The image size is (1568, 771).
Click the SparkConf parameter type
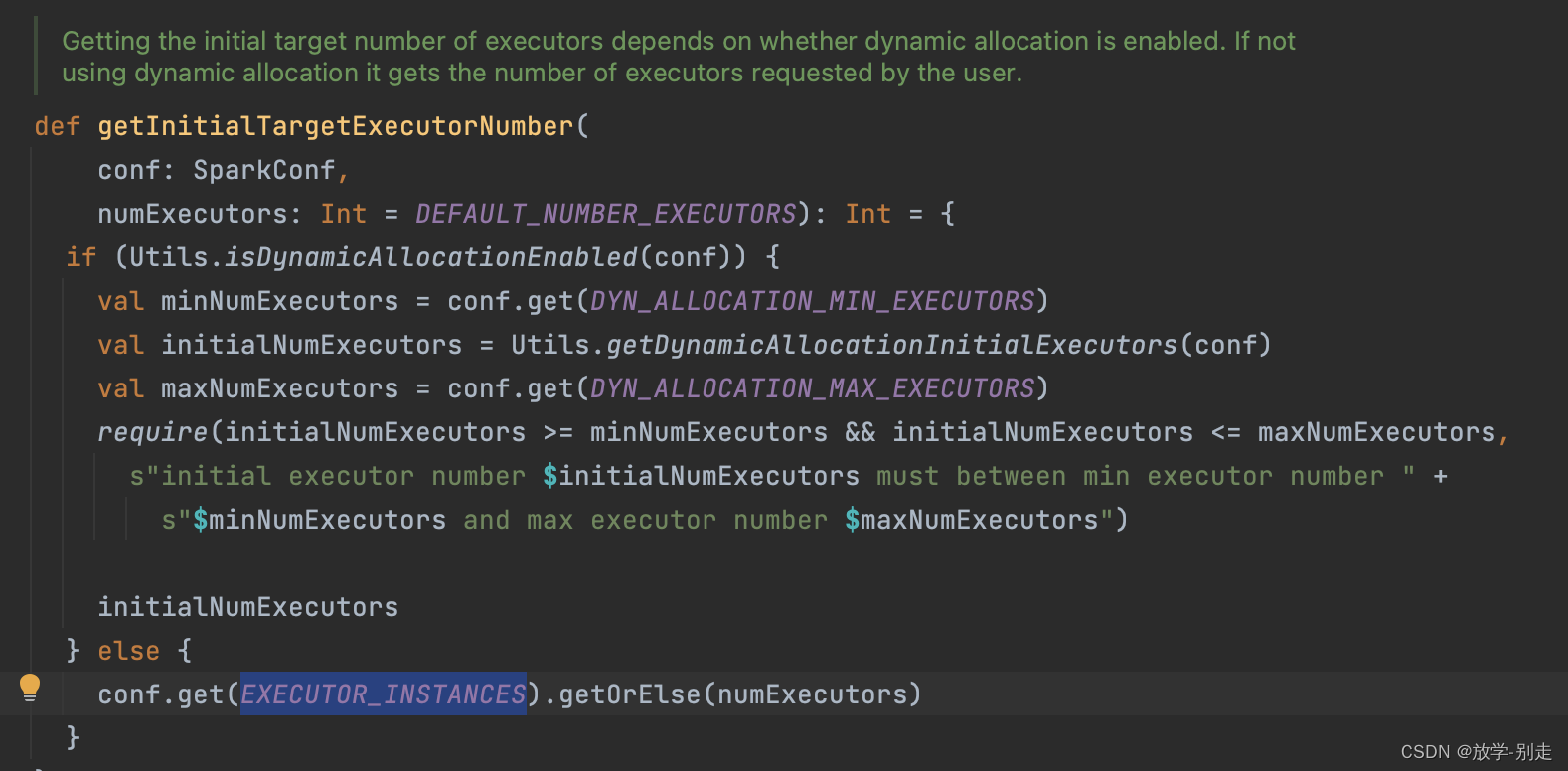click(x=264, y=170)
